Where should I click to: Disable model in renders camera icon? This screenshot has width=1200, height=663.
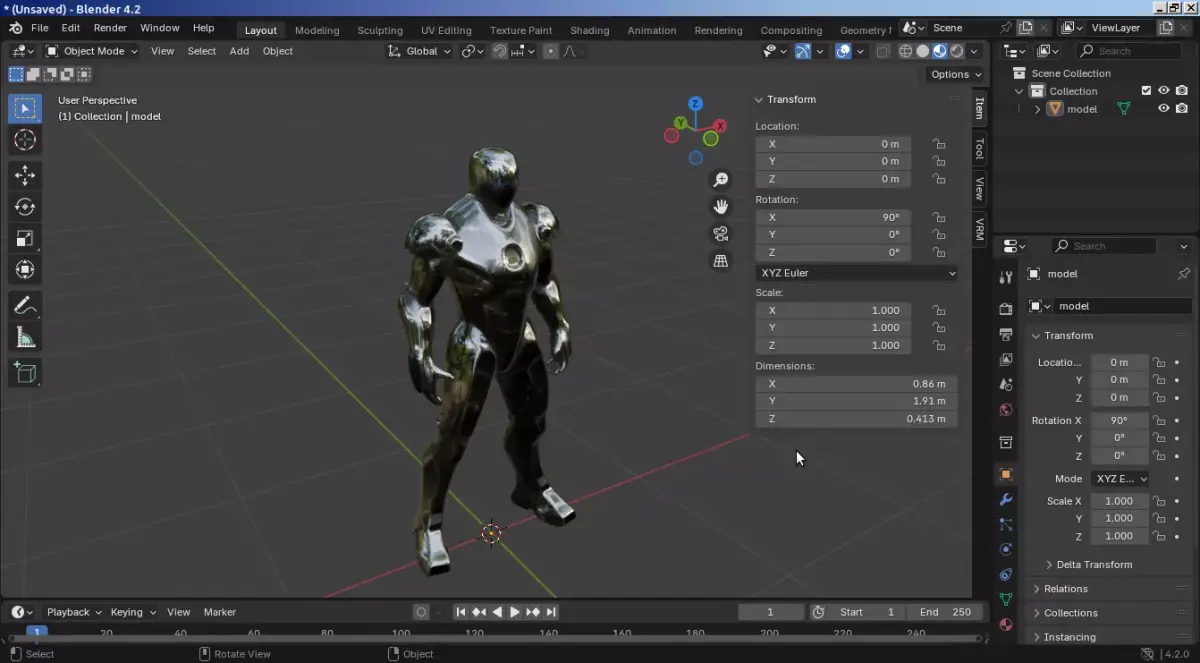tap(1182, 109)
